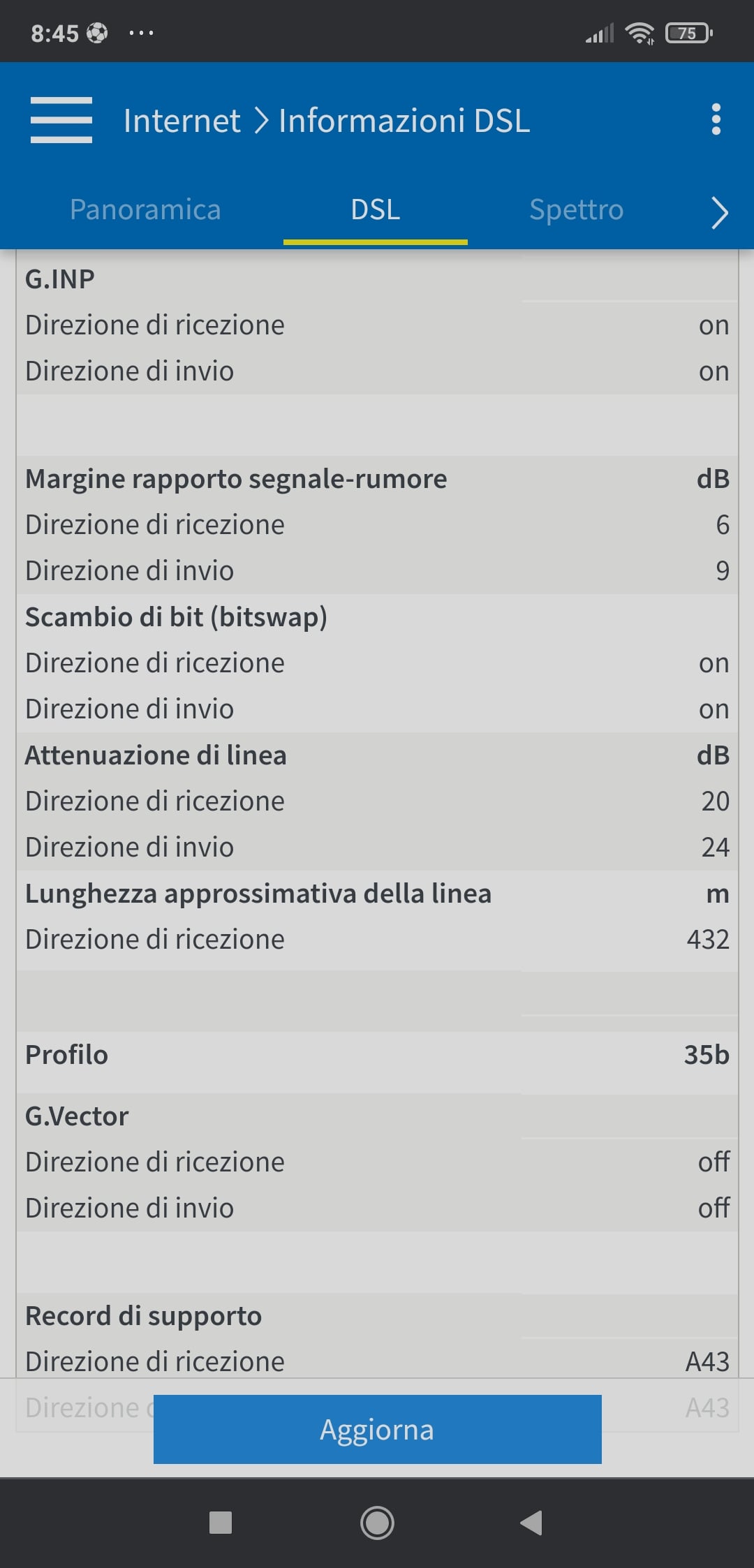Open the three-dot overflow menu
This screenshot has width=754, height=1568.
(716, 120)
